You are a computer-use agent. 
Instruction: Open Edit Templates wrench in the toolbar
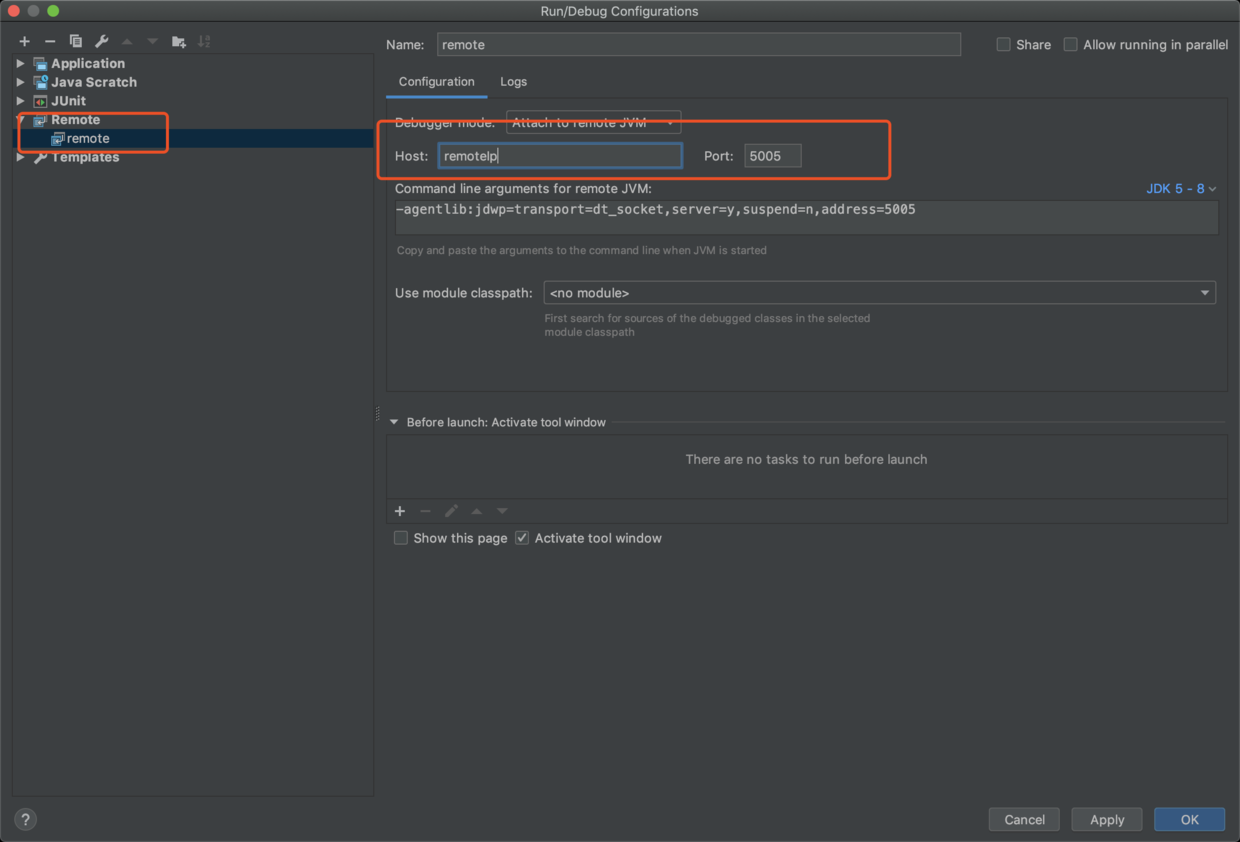click(x=101, y=41)
